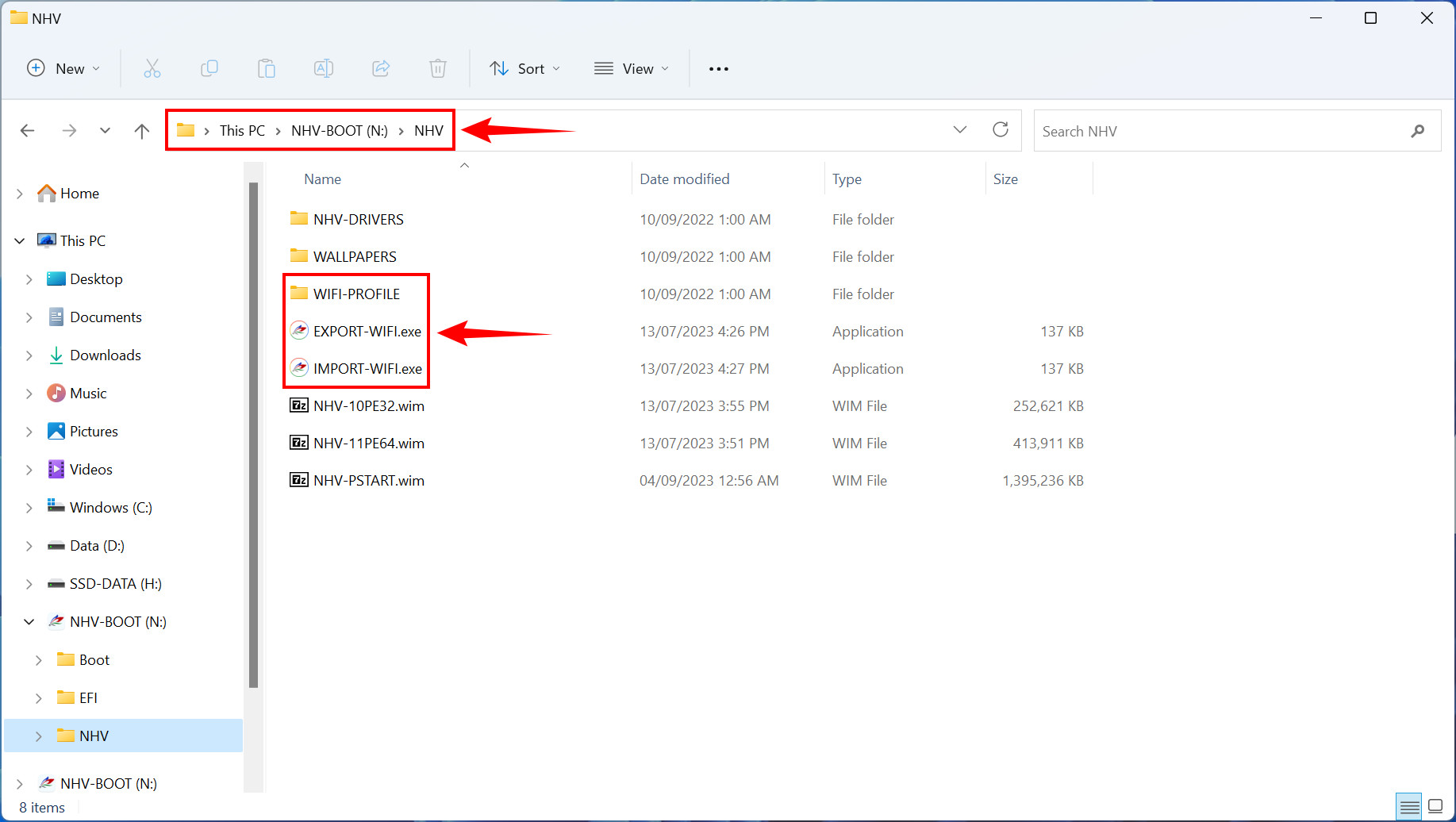
Task: Expand the Home tree node
Action: pos(20,194)
